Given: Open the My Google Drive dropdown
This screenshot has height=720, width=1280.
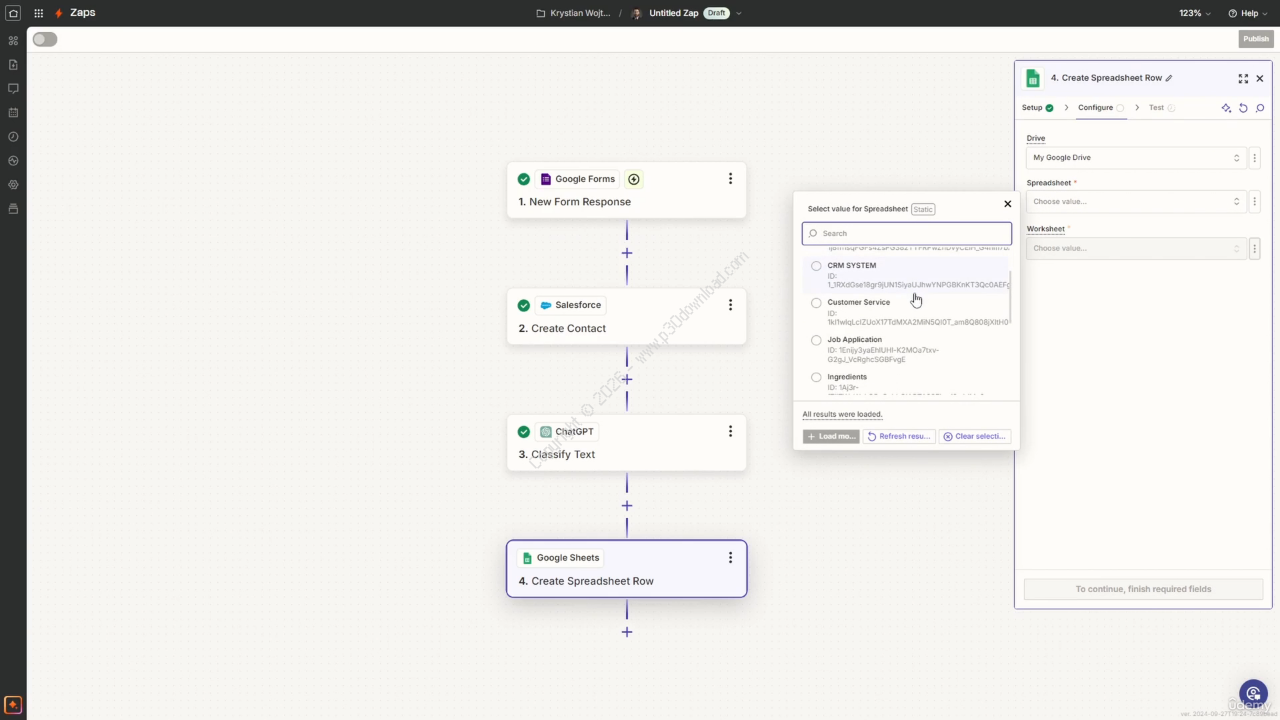Looking at the screenshot, I should pyautogui.click(x=1136, y=158).
